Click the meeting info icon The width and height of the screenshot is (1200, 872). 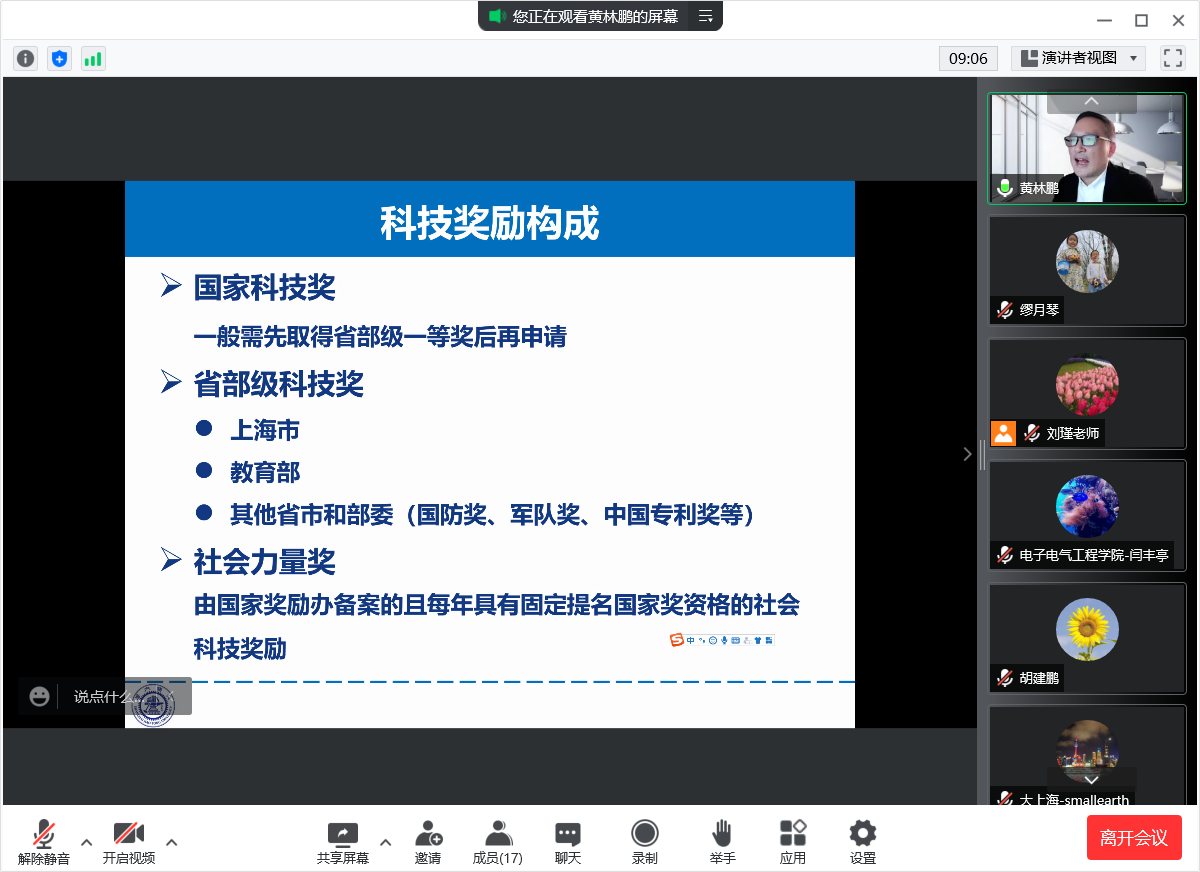click(x=26, y=59)
